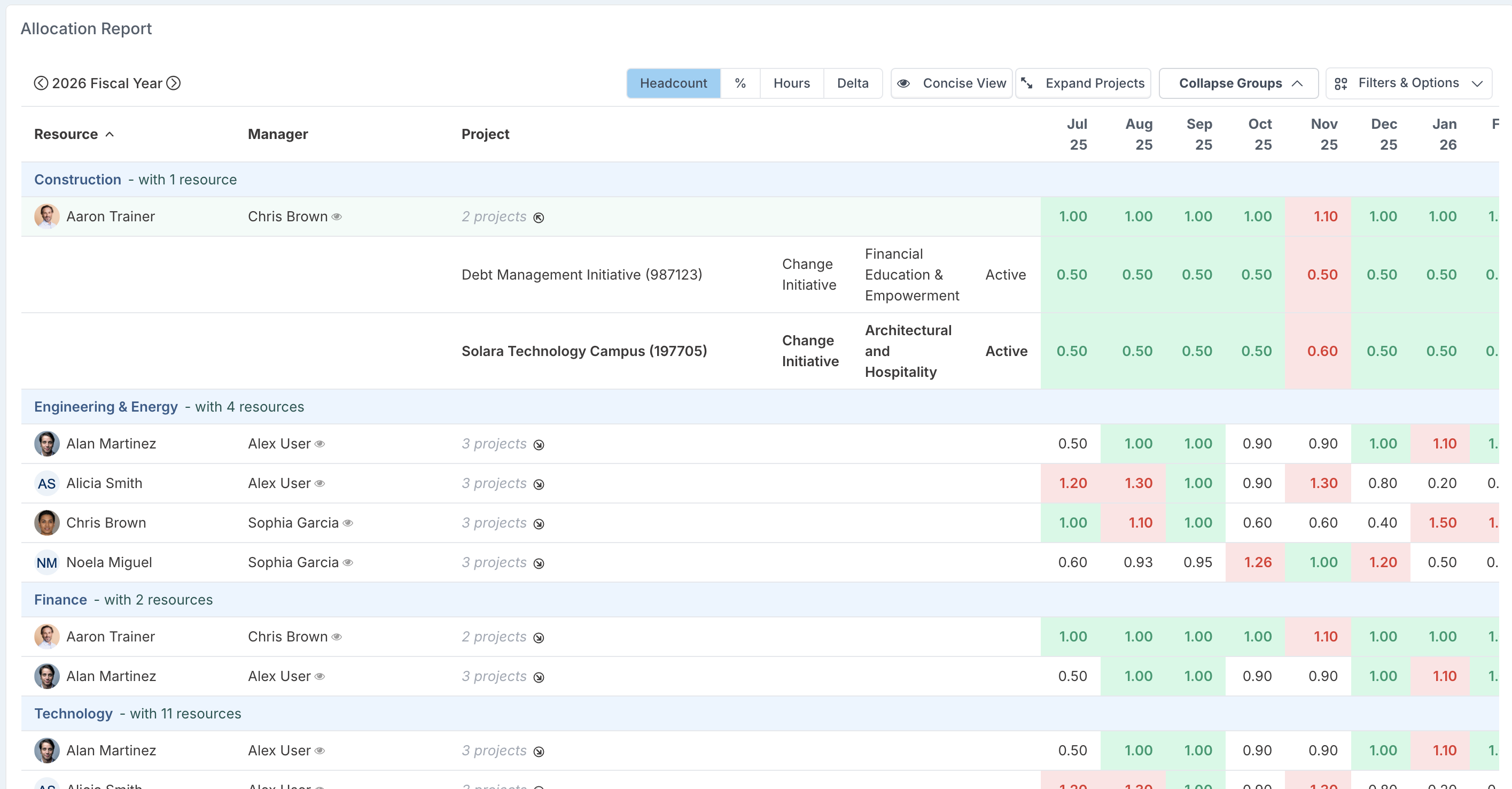Screen dimensions: 1512x789
Task: Go to next fiscal year arrow
Action: click(174, 83)
